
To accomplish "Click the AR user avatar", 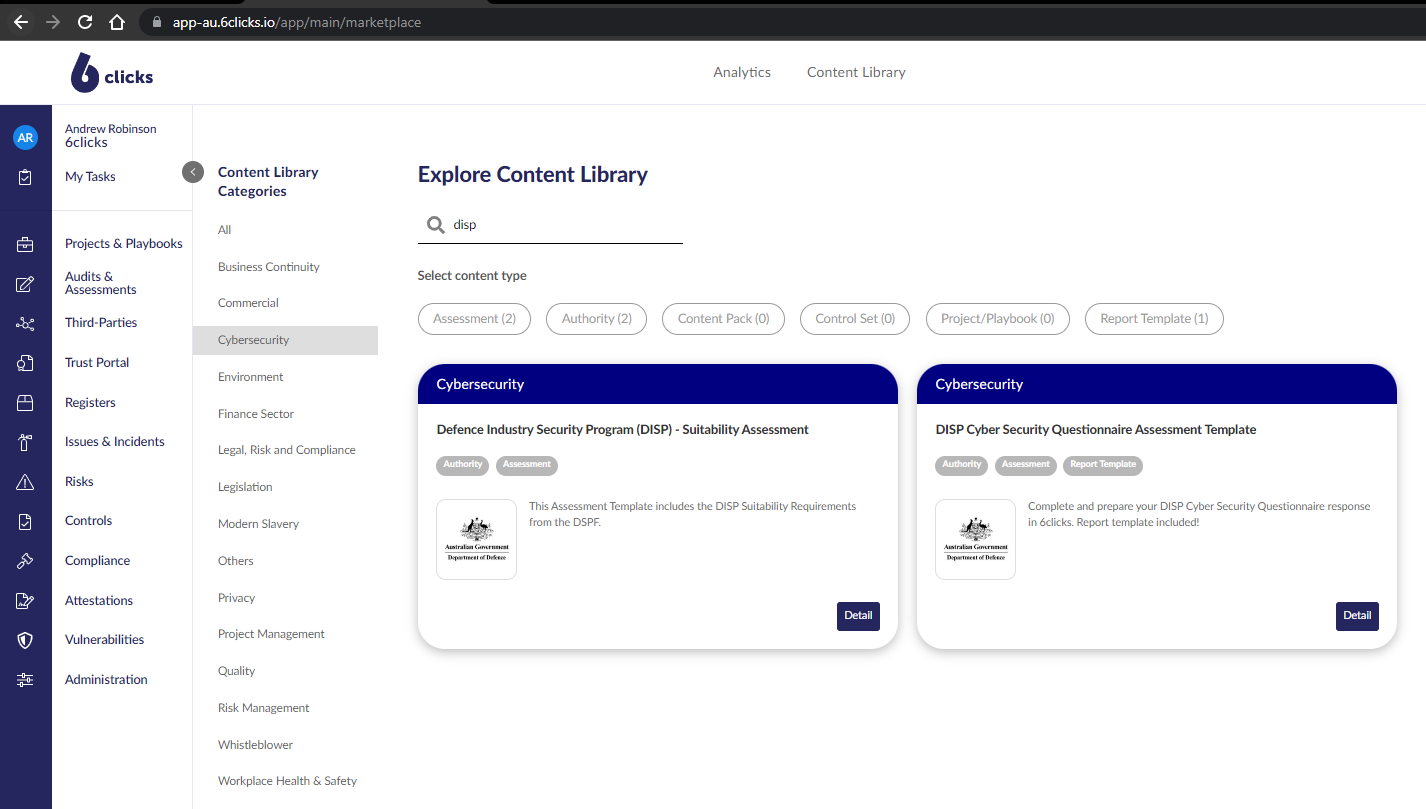I will [25, 138].
